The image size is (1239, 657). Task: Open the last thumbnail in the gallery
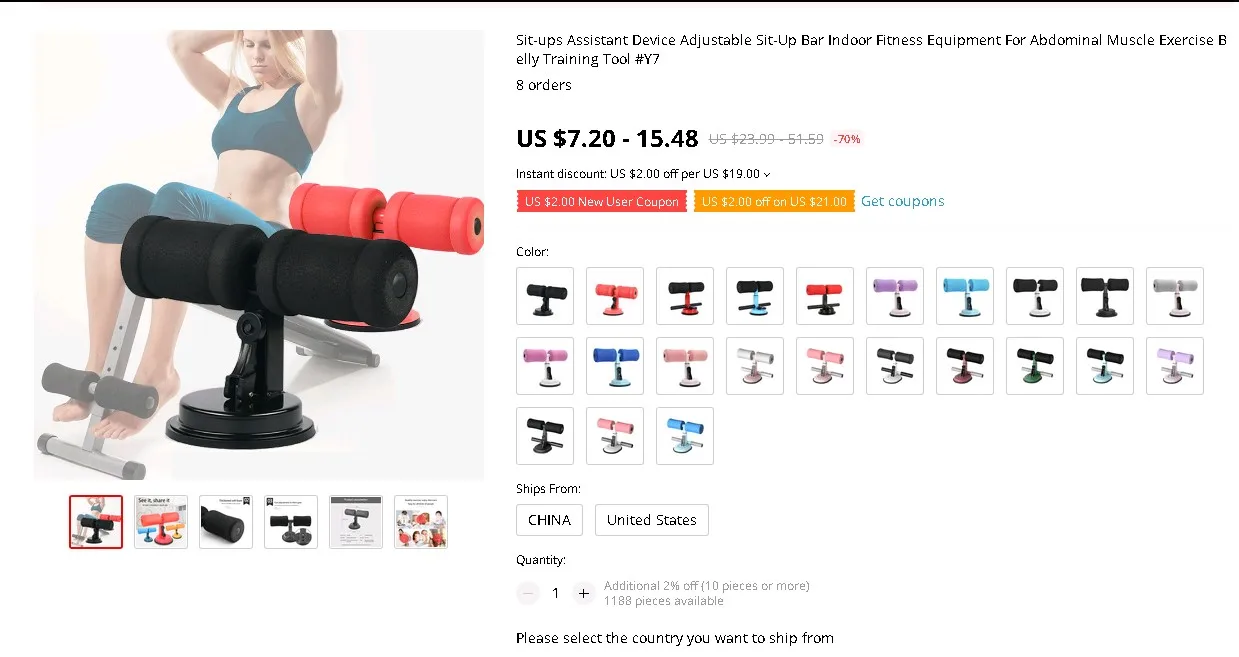tap(421, 522)
